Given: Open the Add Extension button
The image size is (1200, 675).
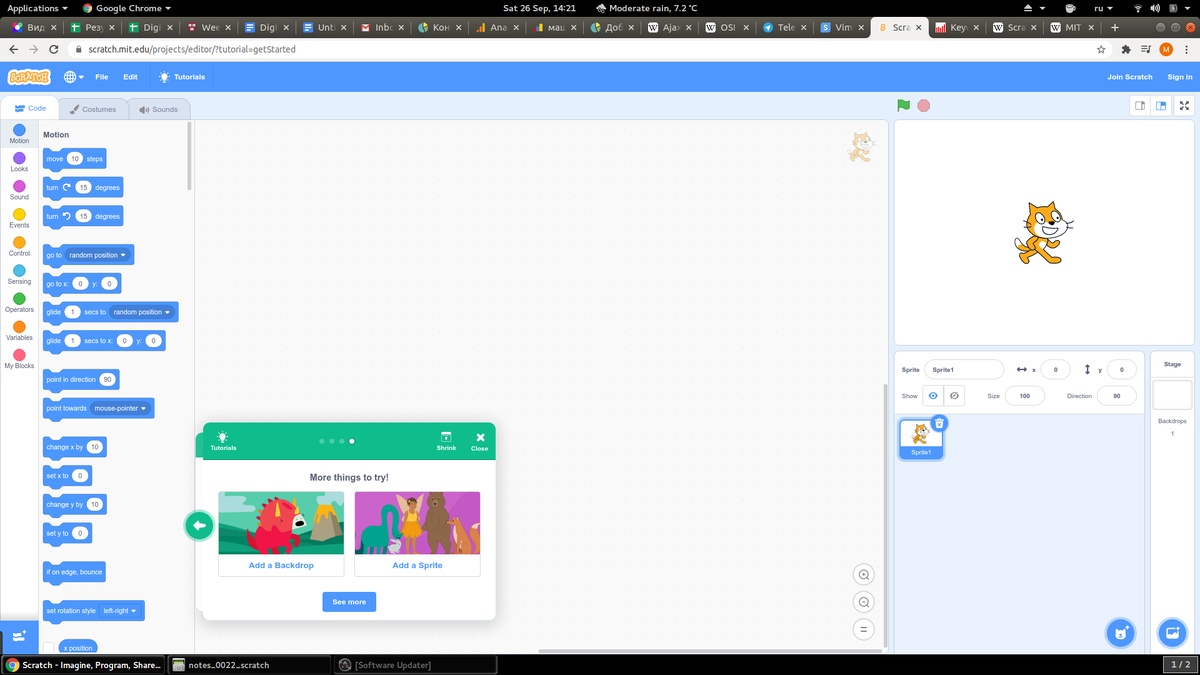Looking at the screenshot, I should [x=19, y=636].
